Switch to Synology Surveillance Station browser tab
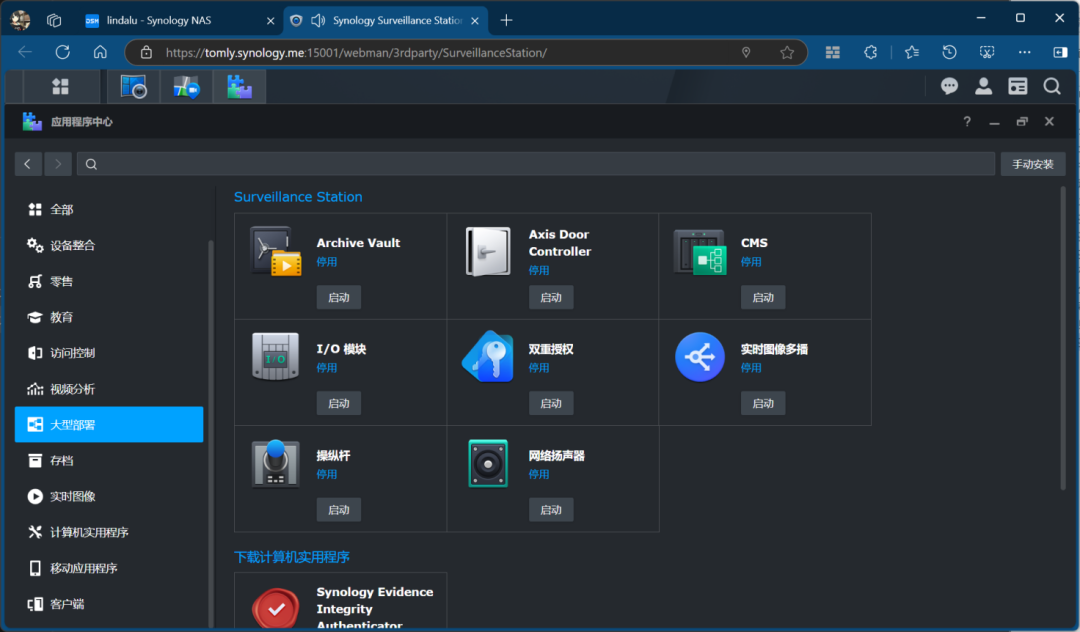1080x632 pixels. coord(386,21)
